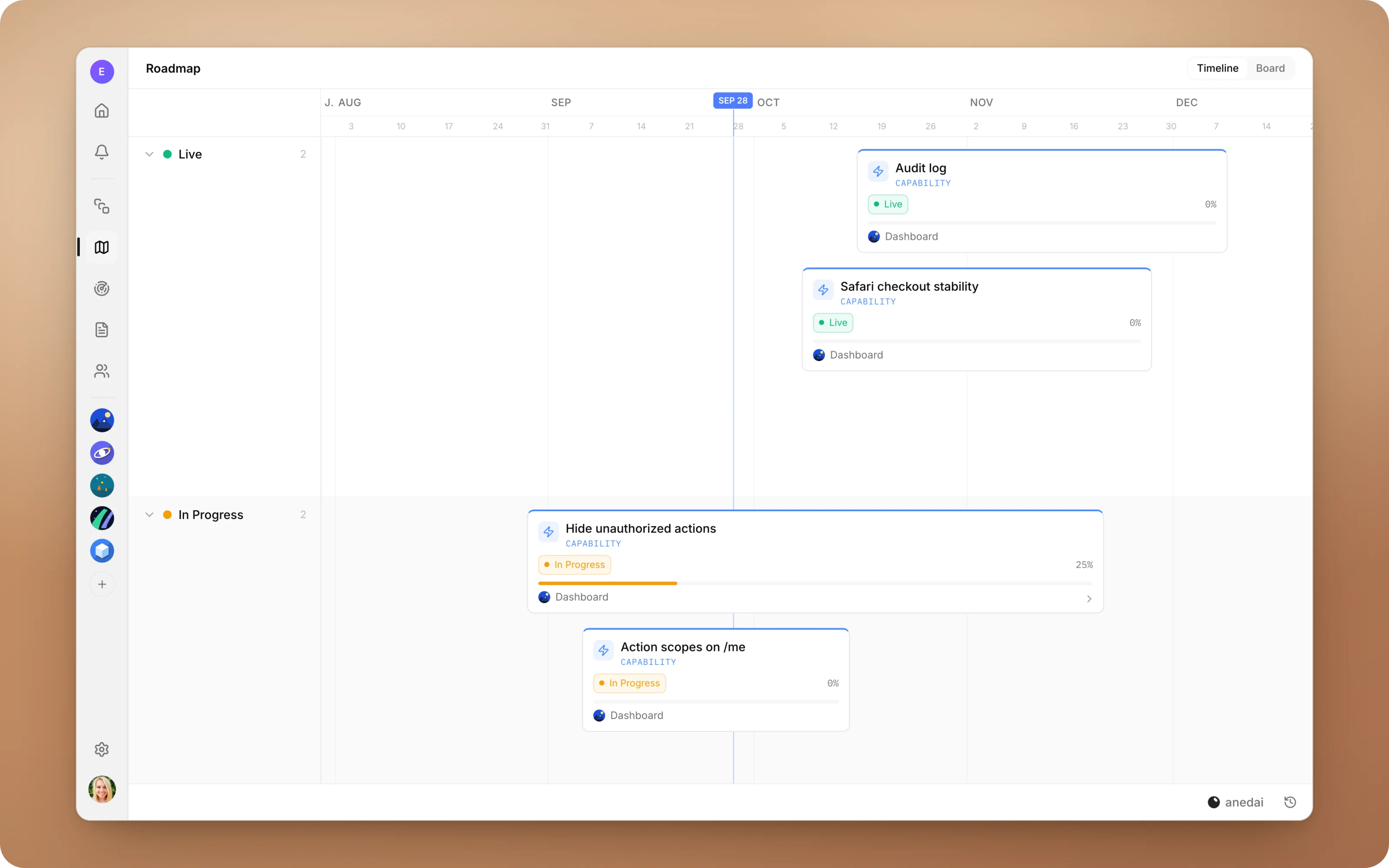Click the 25% value on Hide unauthorized actions
The image size is (1389, 868).
click(1084, 565)
